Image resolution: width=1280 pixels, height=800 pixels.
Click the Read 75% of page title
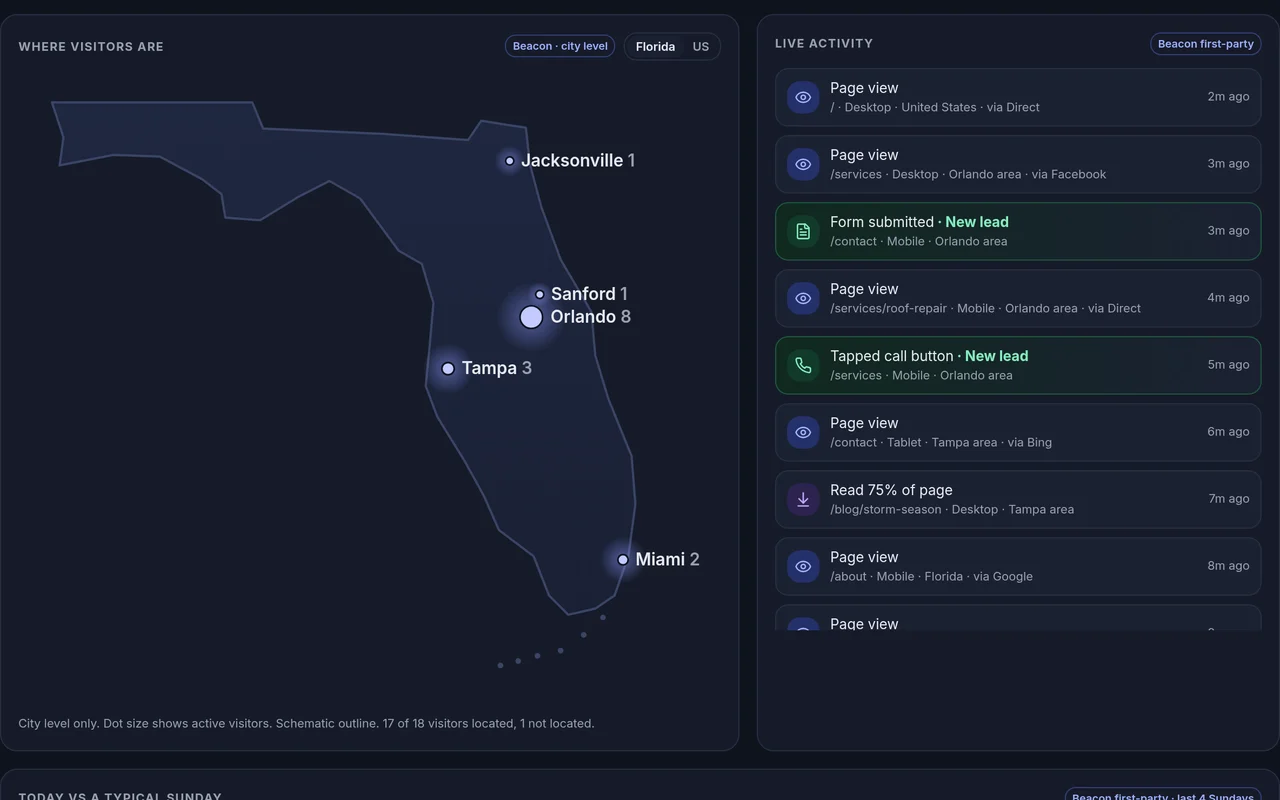(891, 490)
